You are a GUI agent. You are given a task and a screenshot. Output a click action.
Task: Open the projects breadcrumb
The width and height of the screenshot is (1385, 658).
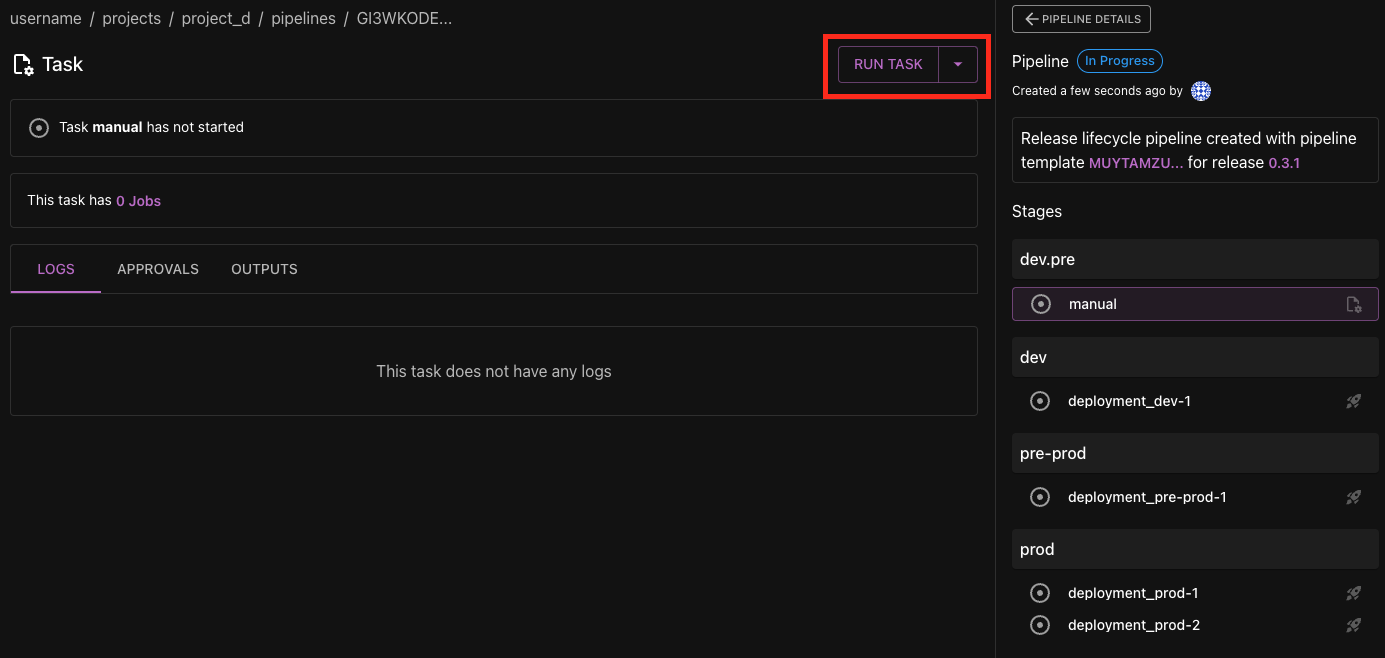[x=131, y=19]
